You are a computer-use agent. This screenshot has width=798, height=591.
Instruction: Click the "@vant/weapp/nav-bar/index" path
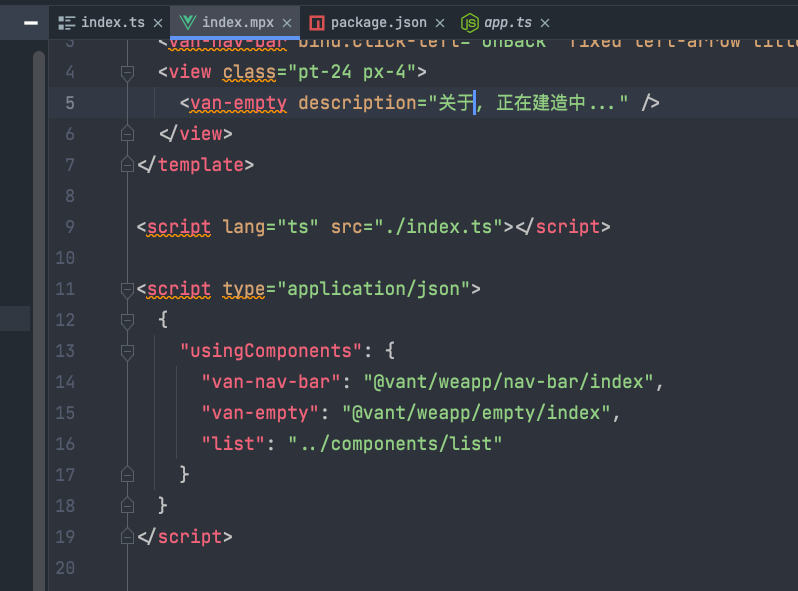coord(508,382)
